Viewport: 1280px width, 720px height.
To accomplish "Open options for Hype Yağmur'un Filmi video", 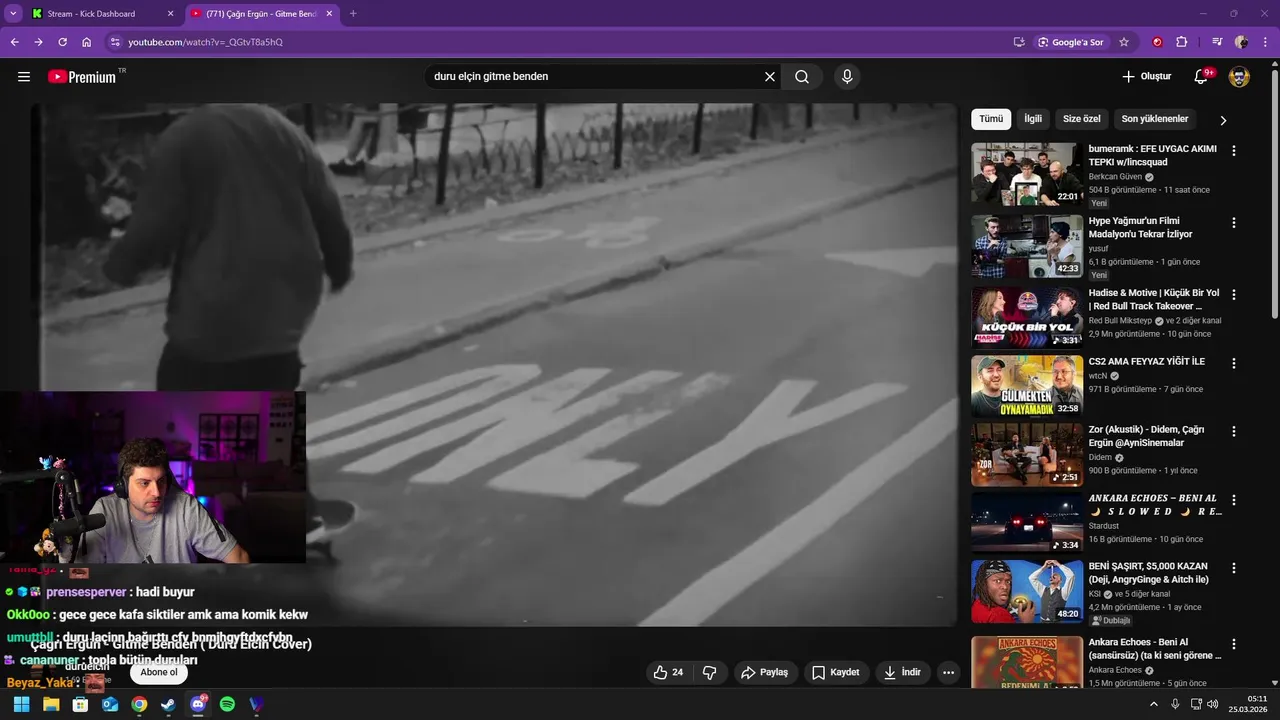I will coord(1233,222).
